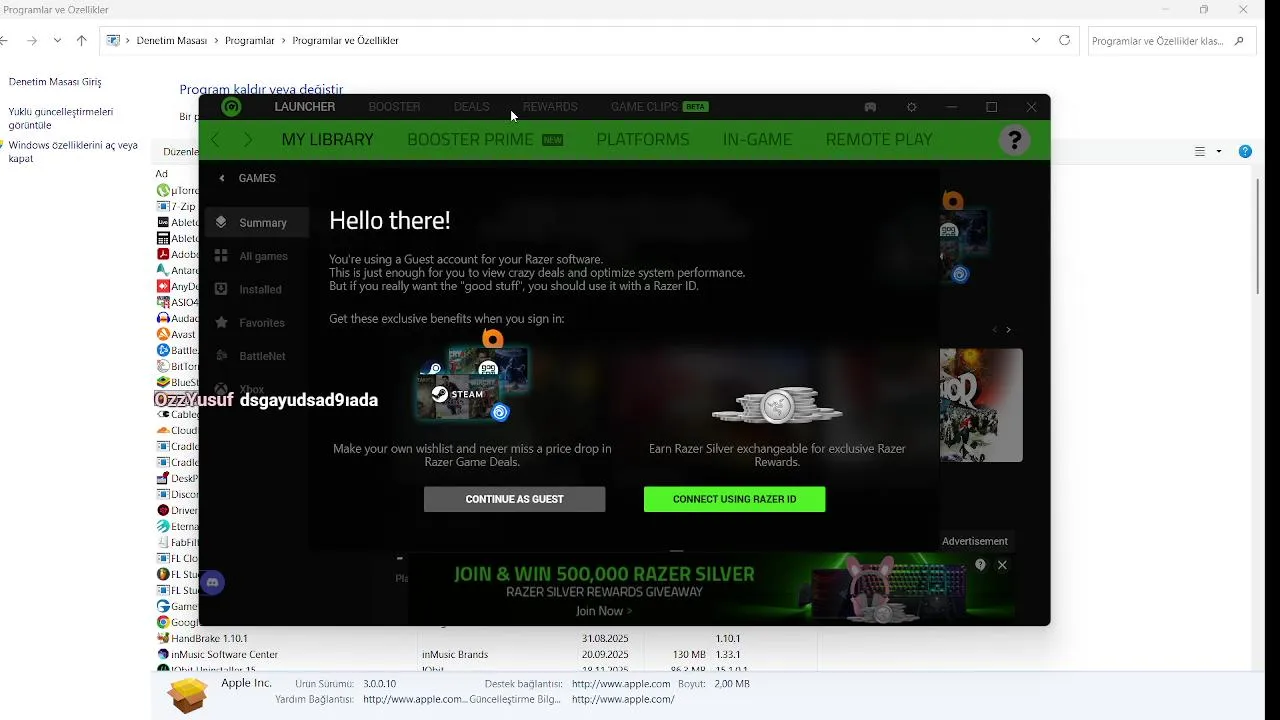Open the gamepad icon in Cortex title bar
This screenshot has width=1280, height=720.
[870, 107]
